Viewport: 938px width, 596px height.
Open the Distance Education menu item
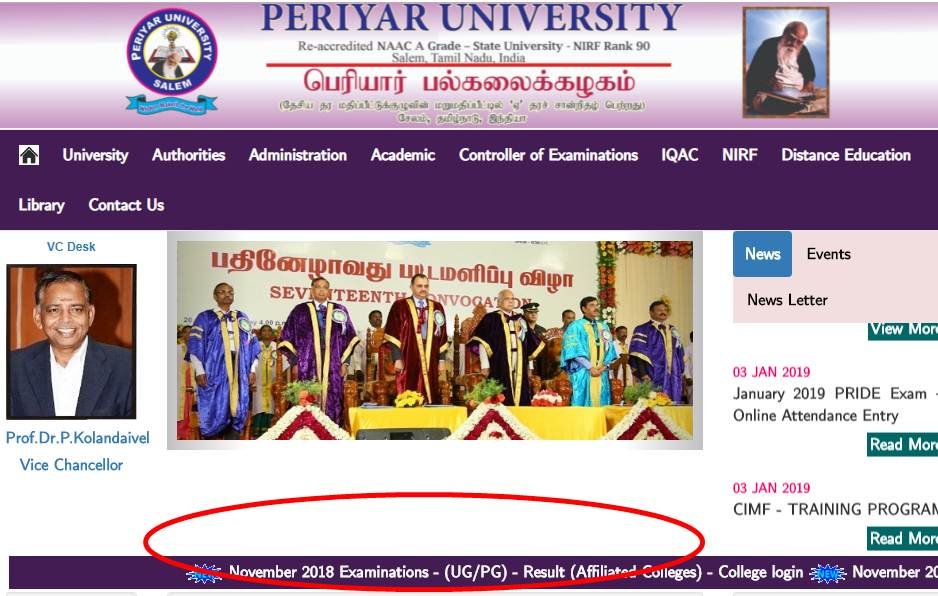845,155
